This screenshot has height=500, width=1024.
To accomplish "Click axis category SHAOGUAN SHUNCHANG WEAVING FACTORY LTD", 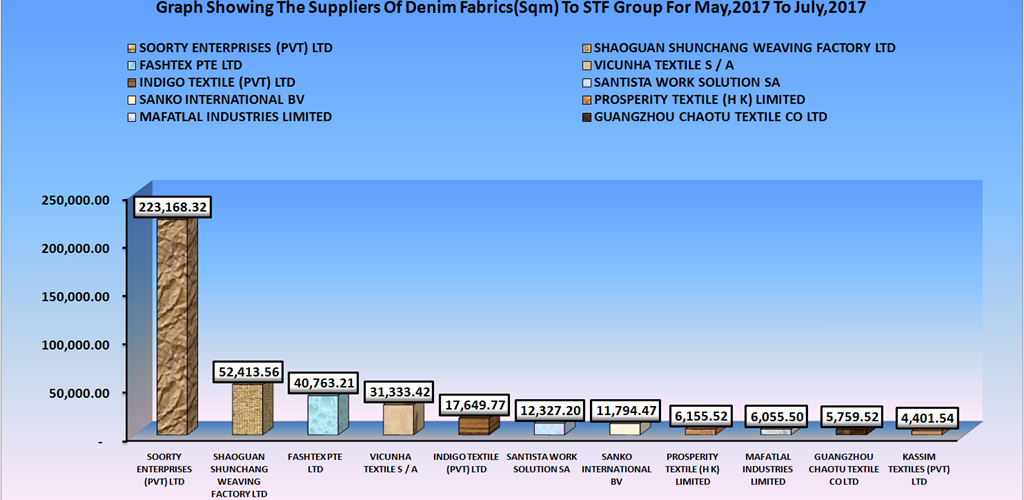I will (x=240, y=475).
